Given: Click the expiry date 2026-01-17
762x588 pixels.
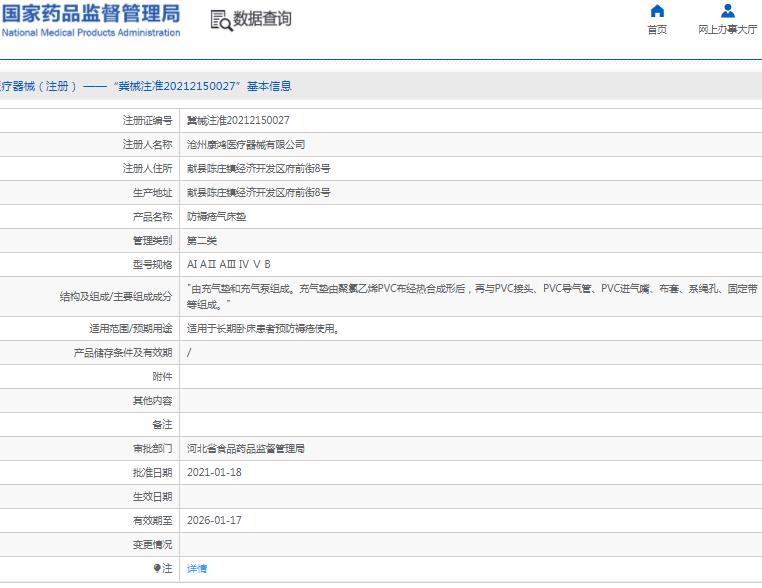Looking at the screenshot, I should pyautogui.click(x=214, y=520).
